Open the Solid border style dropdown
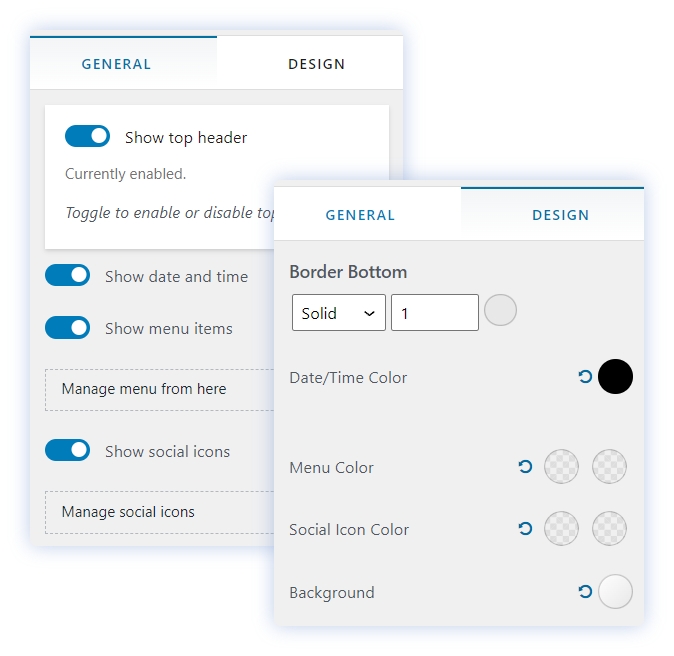The height and width of the screenshot is (656, 674). click(x=339, y=313)
